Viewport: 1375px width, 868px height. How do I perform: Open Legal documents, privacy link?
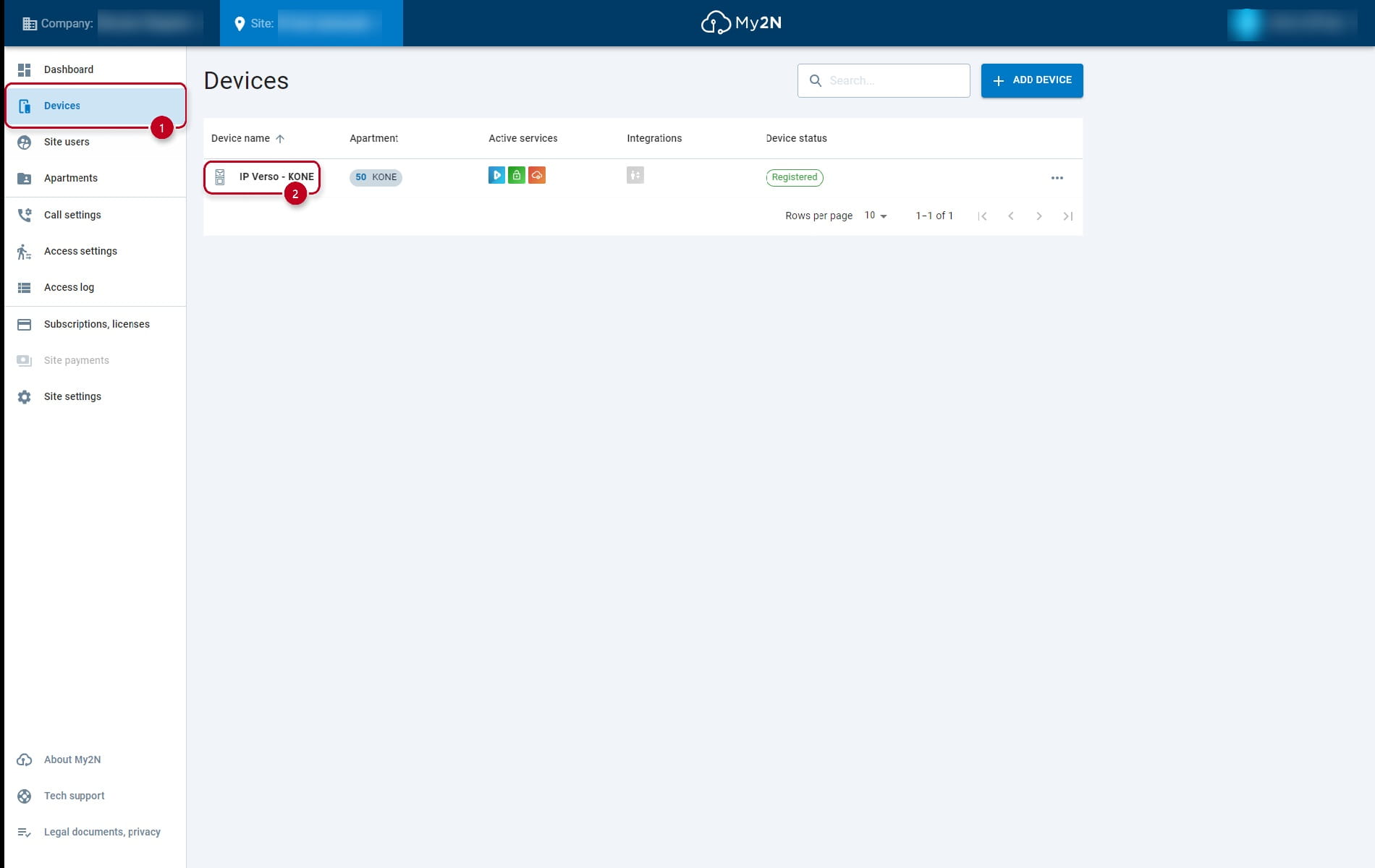pos(102,832)
